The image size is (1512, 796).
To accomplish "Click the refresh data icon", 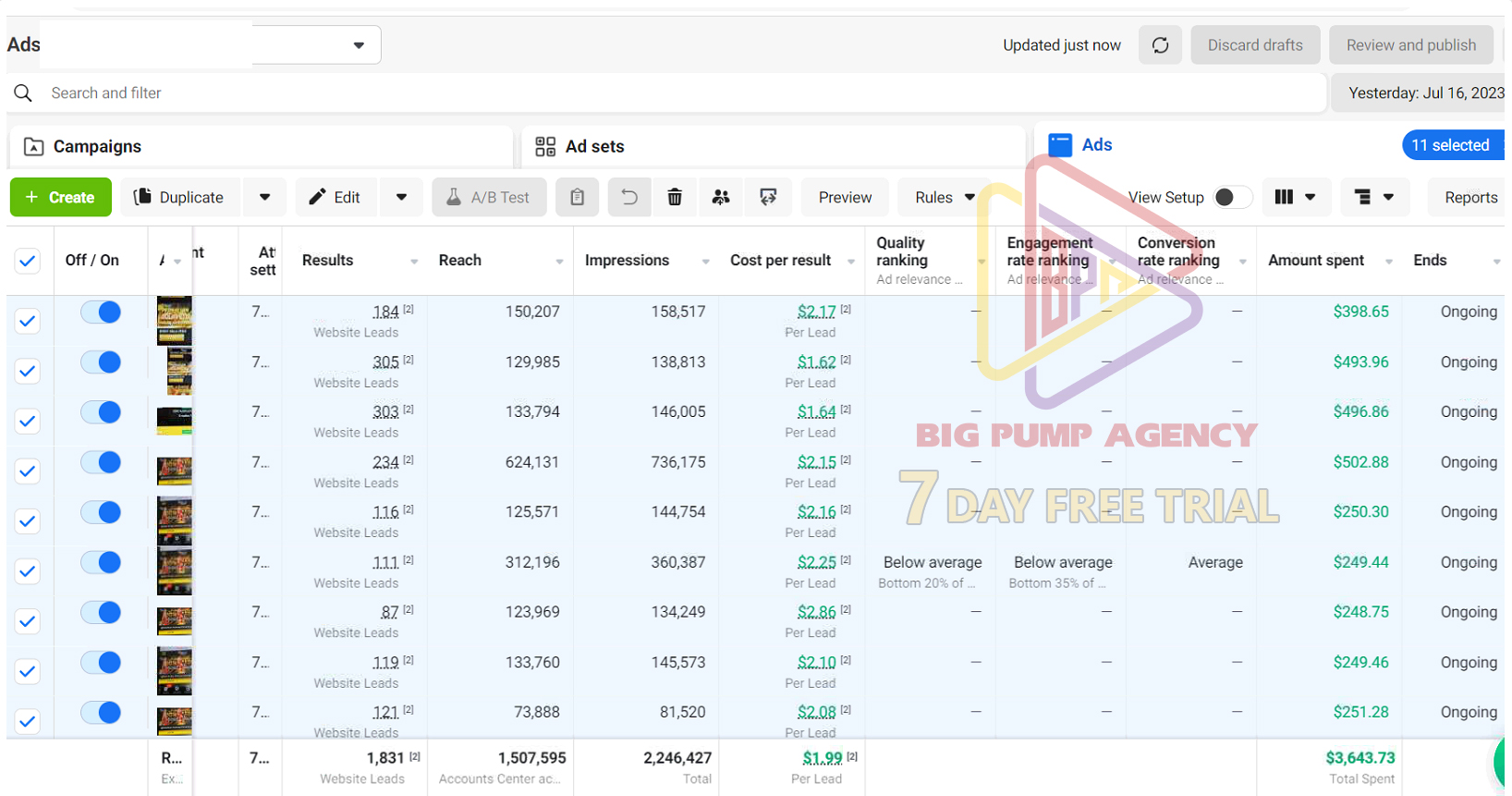I will (1160, 45).
